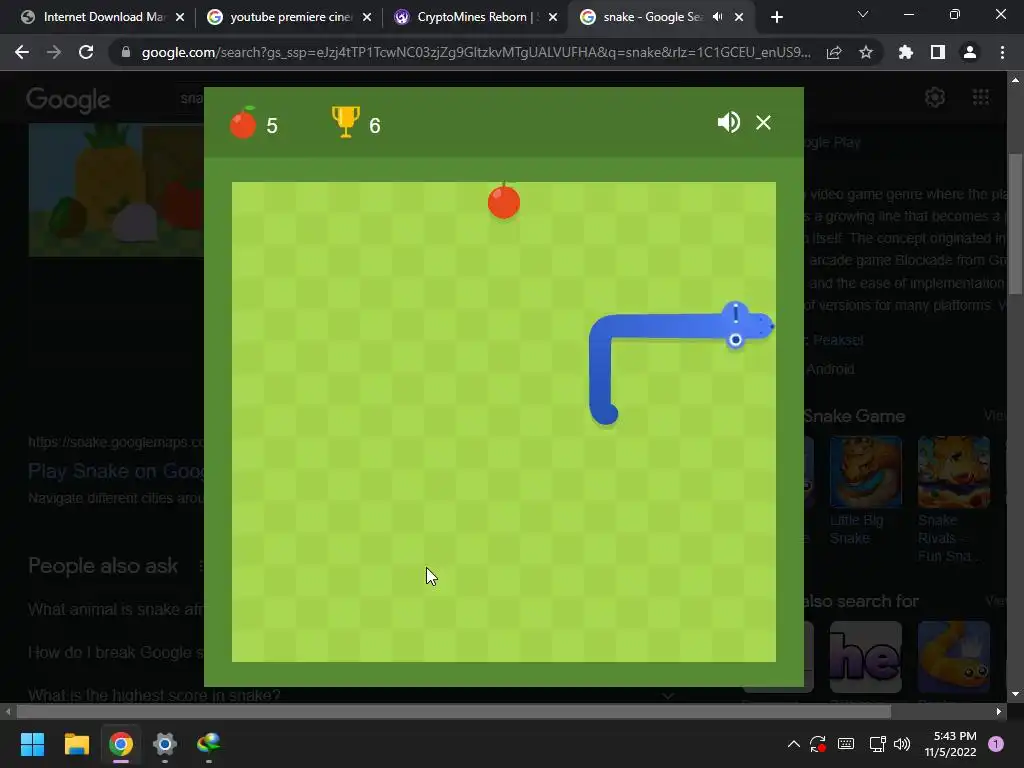The width and height of the screenshot is (1024, 768).
Task: Open Settings from the taskbar
Action: click(x=165, y=744)
